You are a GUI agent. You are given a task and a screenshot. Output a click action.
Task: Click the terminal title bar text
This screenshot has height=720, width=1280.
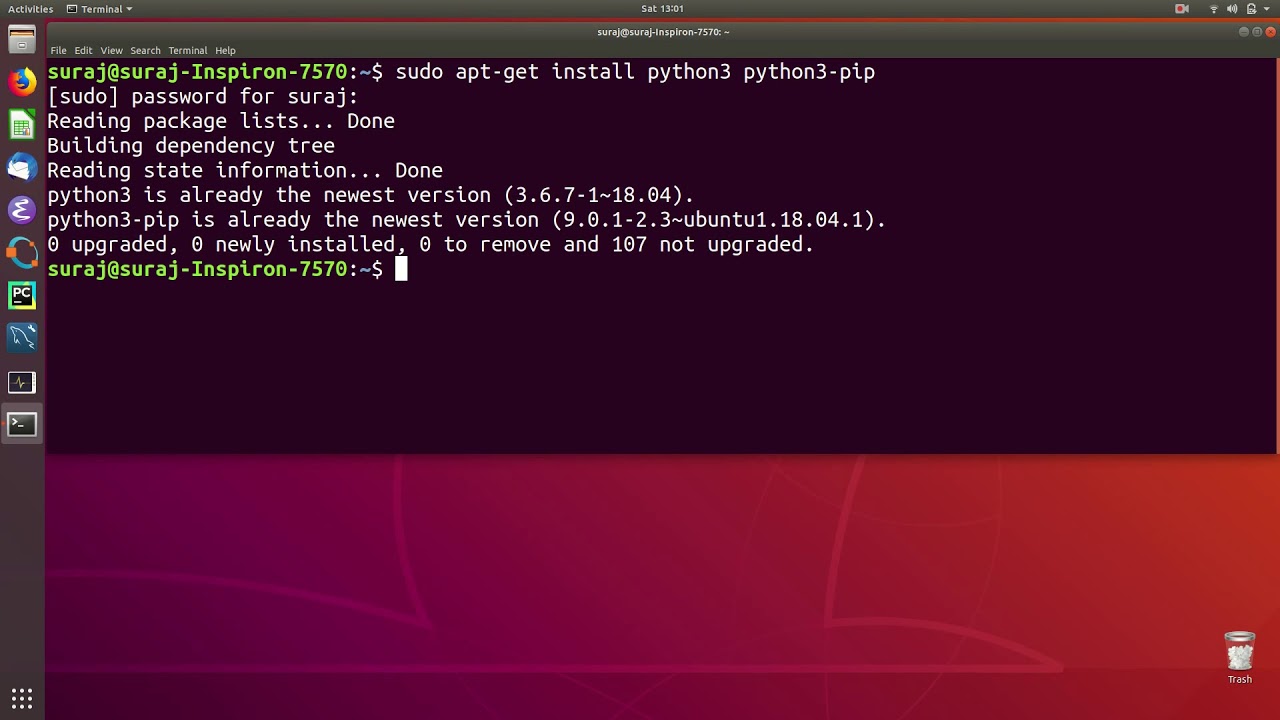click(x=663, y=32)
